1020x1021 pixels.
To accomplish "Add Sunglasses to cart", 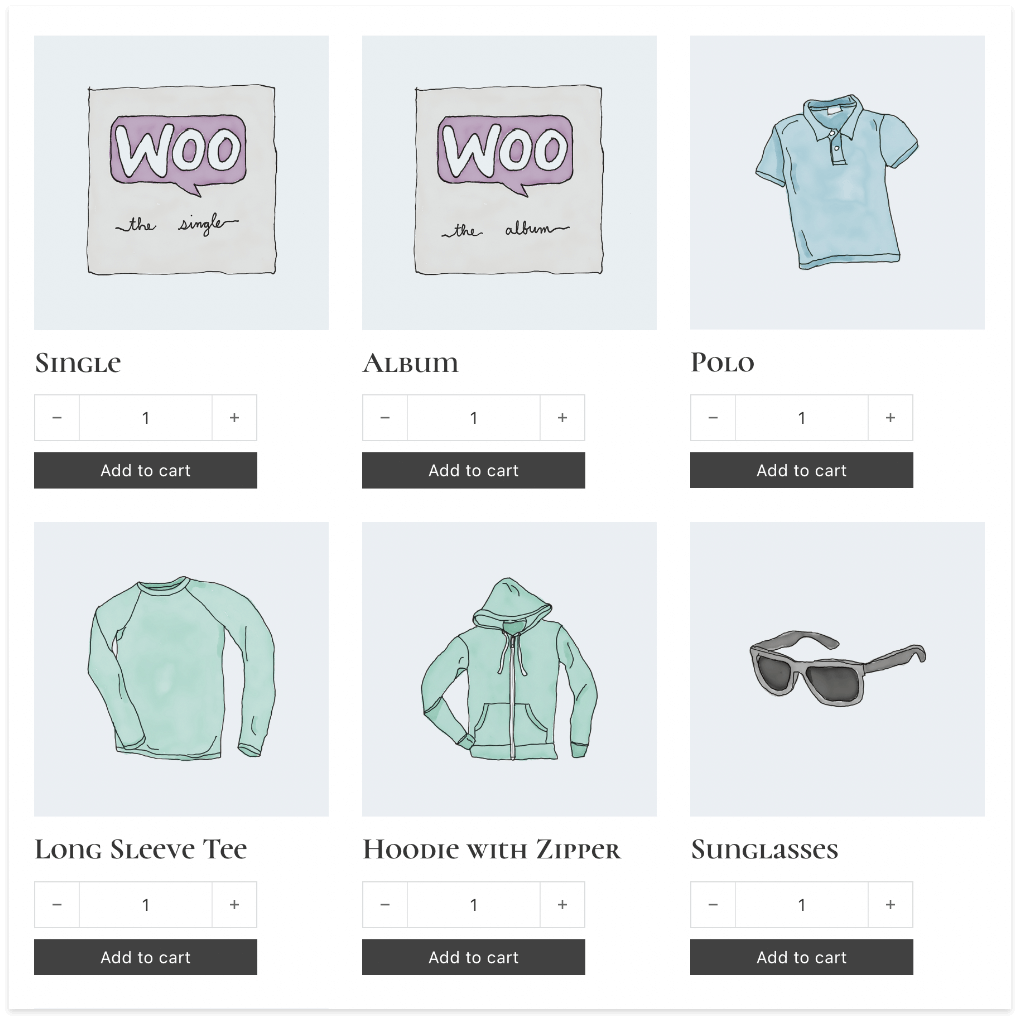I will click(802, 957).
